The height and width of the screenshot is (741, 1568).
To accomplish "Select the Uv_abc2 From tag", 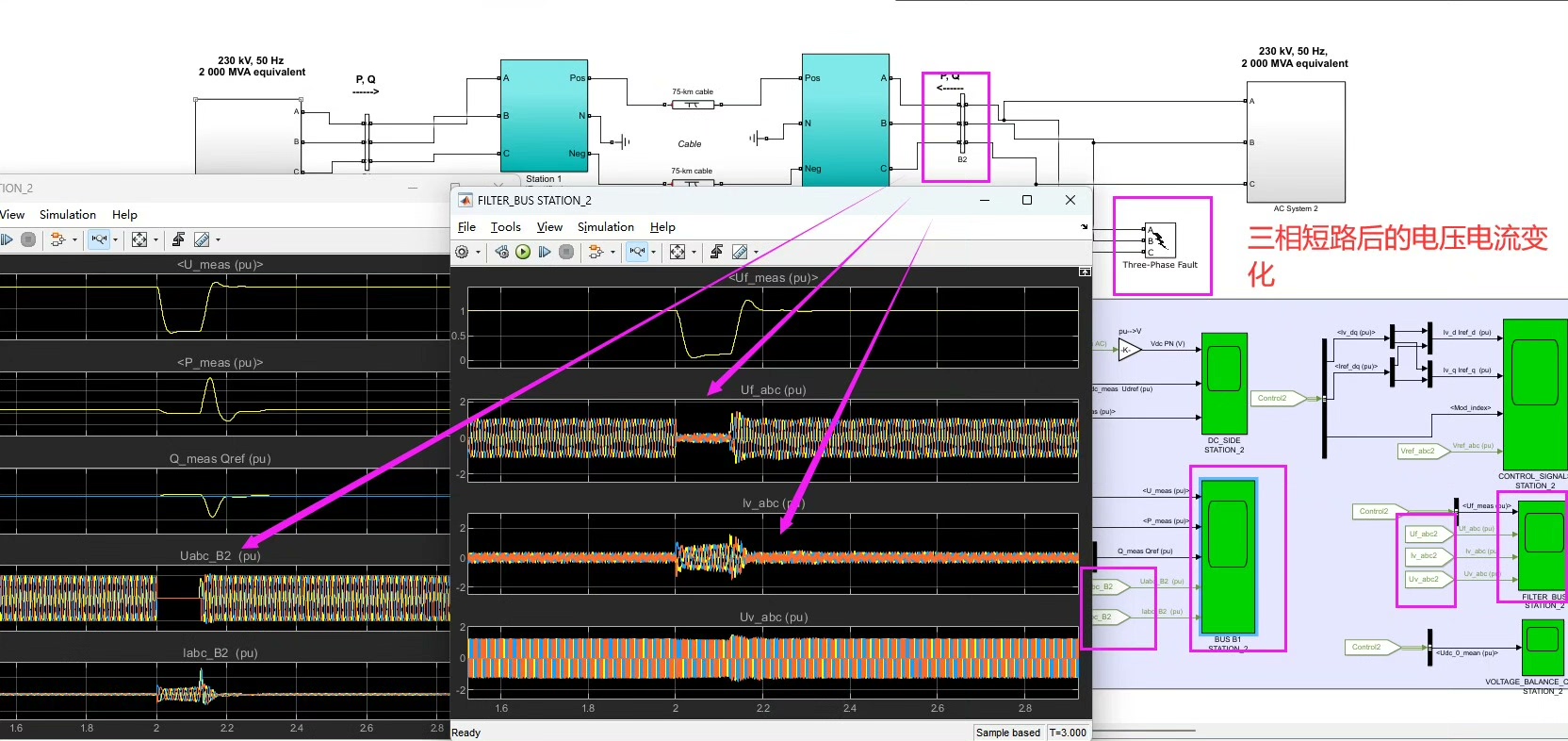I will [x=1428, y=579].
